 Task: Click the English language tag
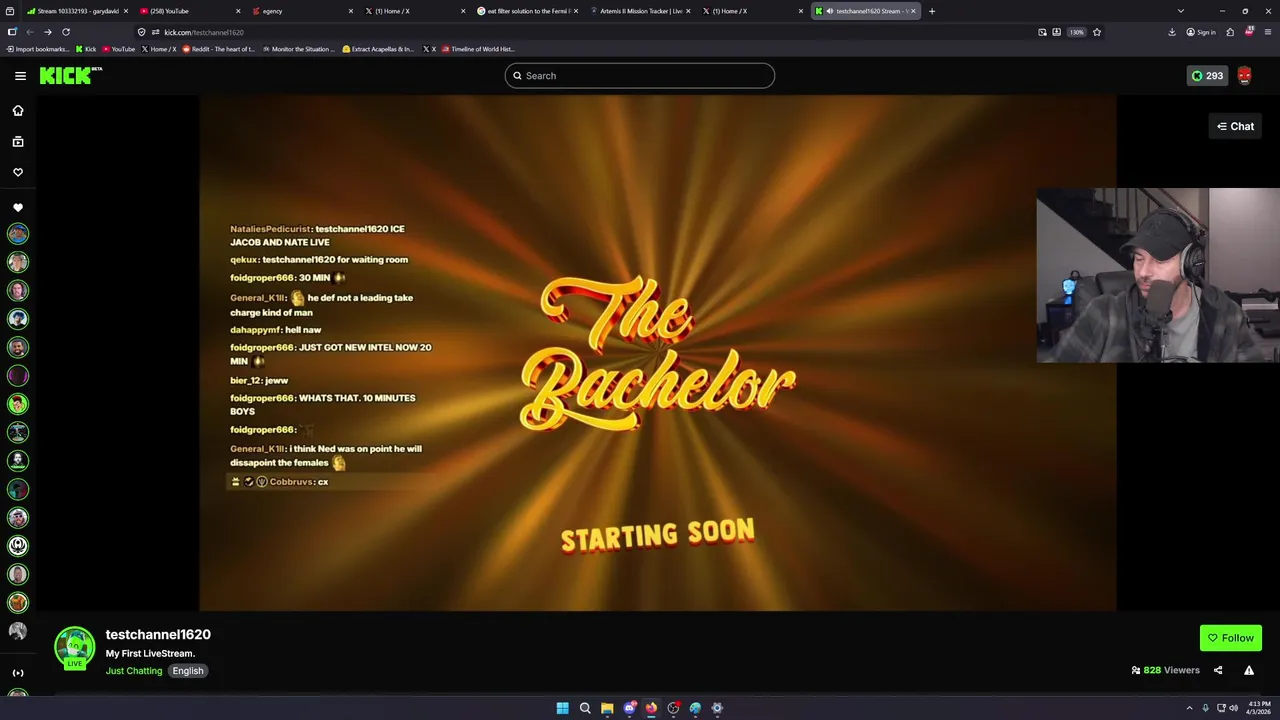[188, 671]
